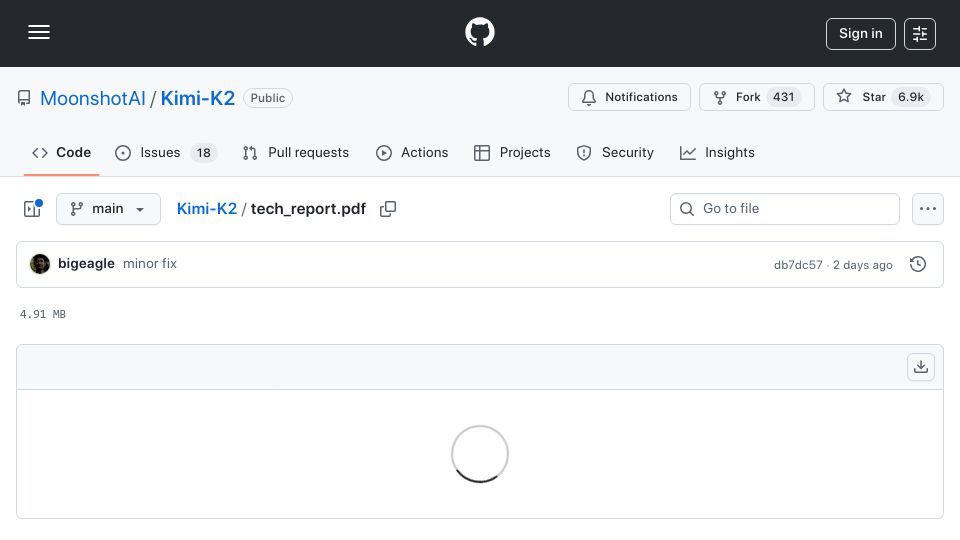The height and width of the screenshot is (540, 960).
Task: Open the Security tab
Action: click(x=615, y=152)
